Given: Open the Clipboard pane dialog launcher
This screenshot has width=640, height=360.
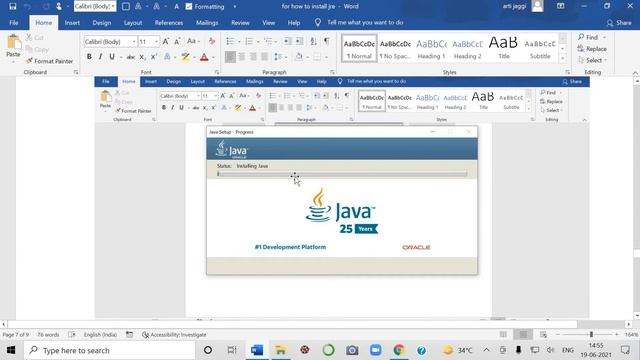Looking at the screenshot, I should pyautogui.click(x=76, y=72).
